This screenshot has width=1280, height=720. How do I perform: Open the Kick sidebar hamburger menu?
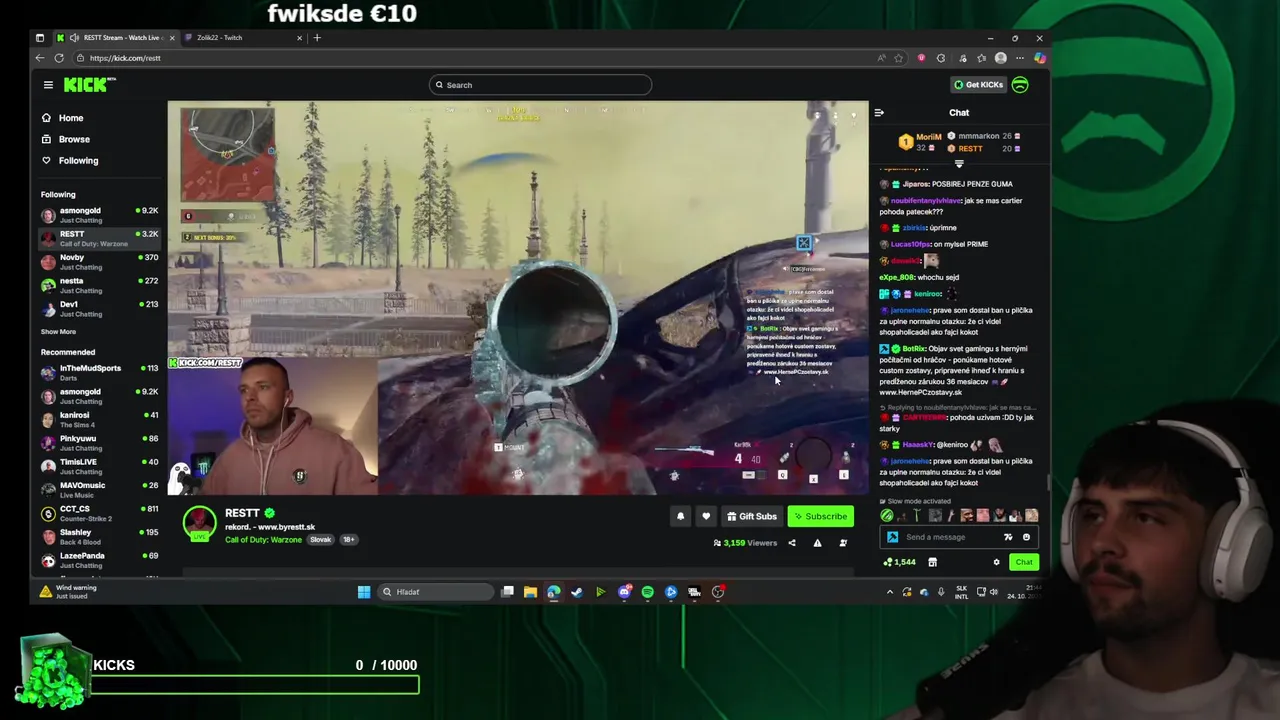[x=48, y=85]
